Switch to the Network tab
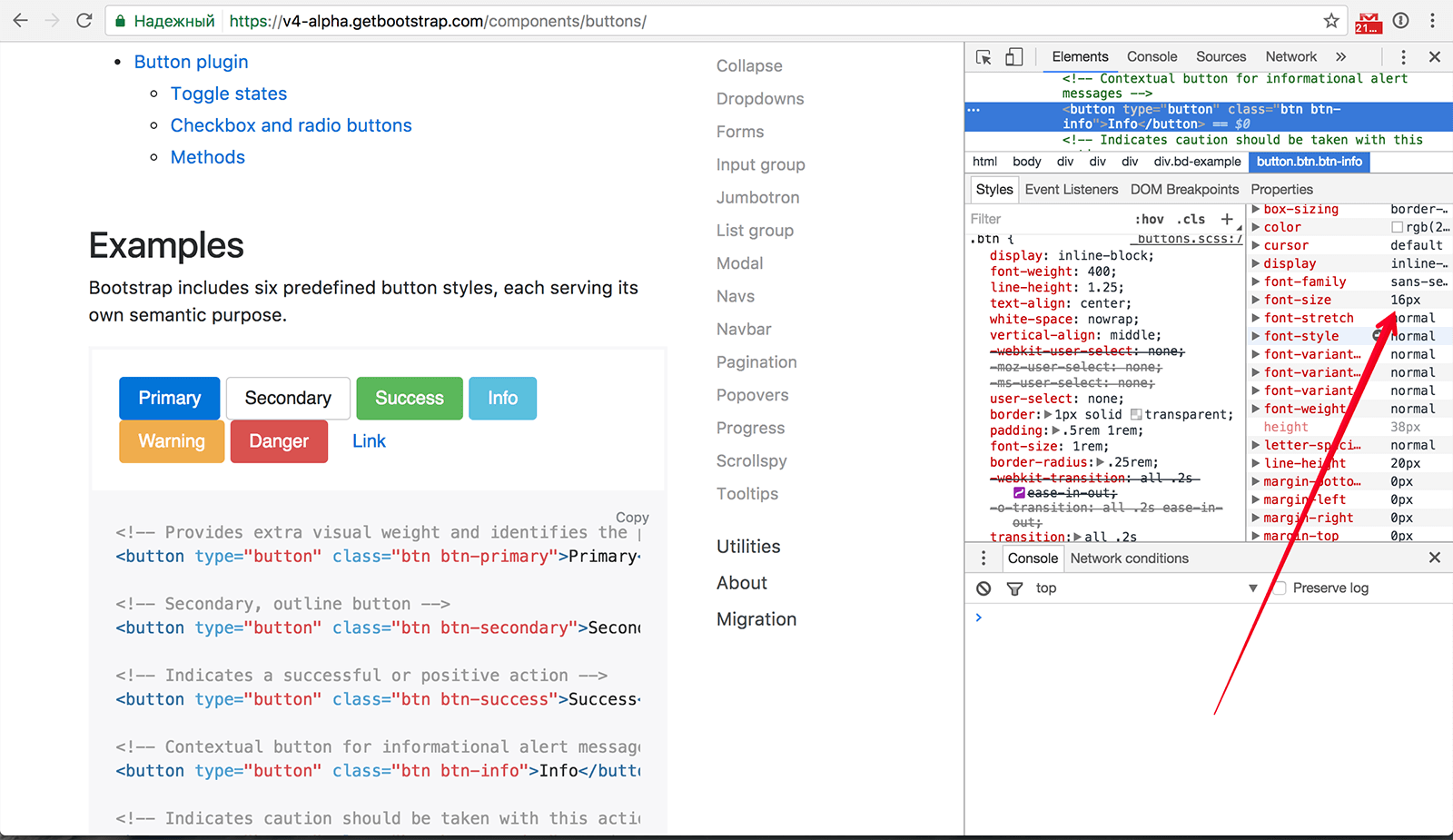 (x=1290, y=57)
